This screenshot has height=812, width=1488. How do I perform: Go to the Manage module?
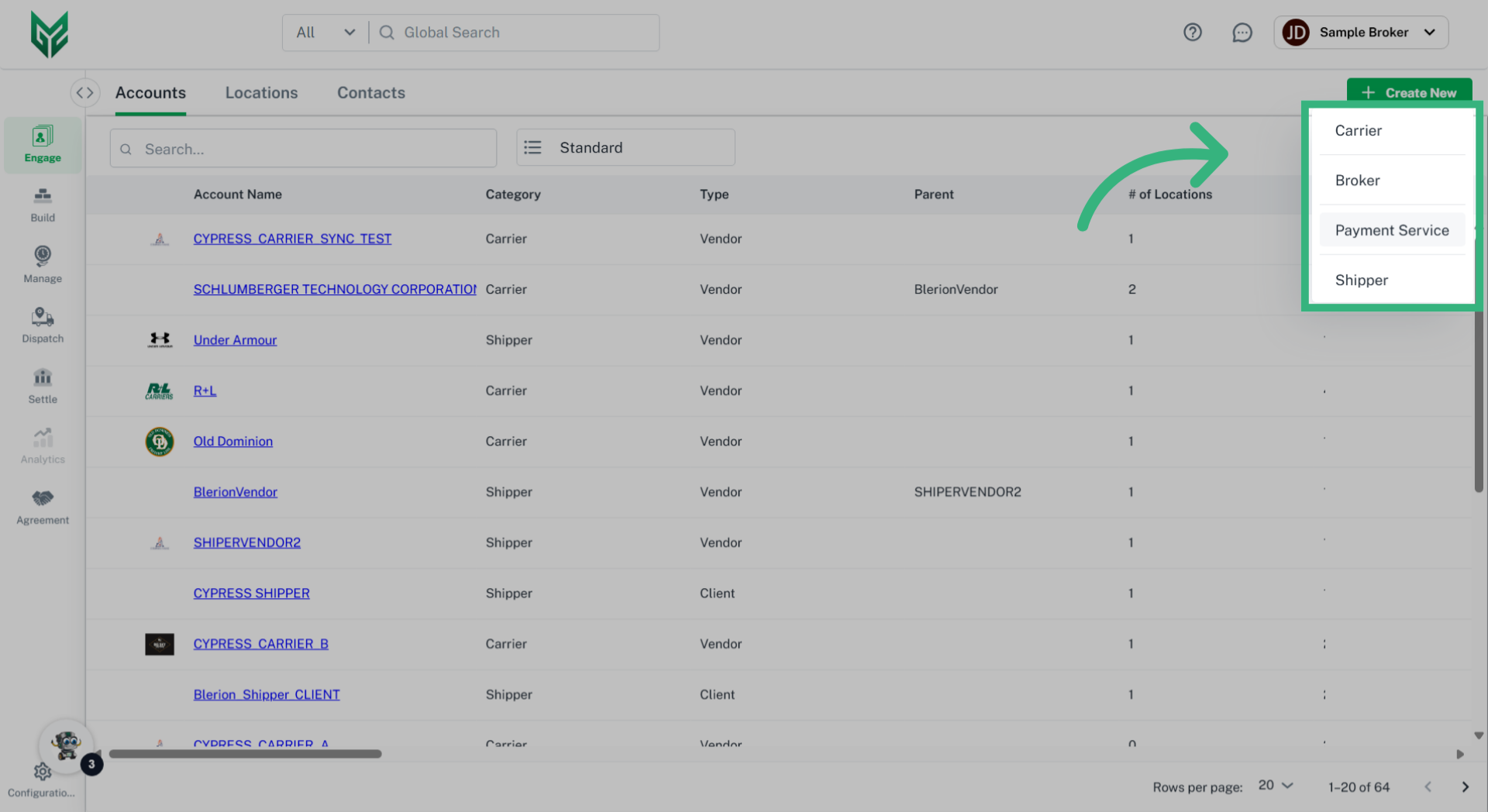tap(43, 265)
